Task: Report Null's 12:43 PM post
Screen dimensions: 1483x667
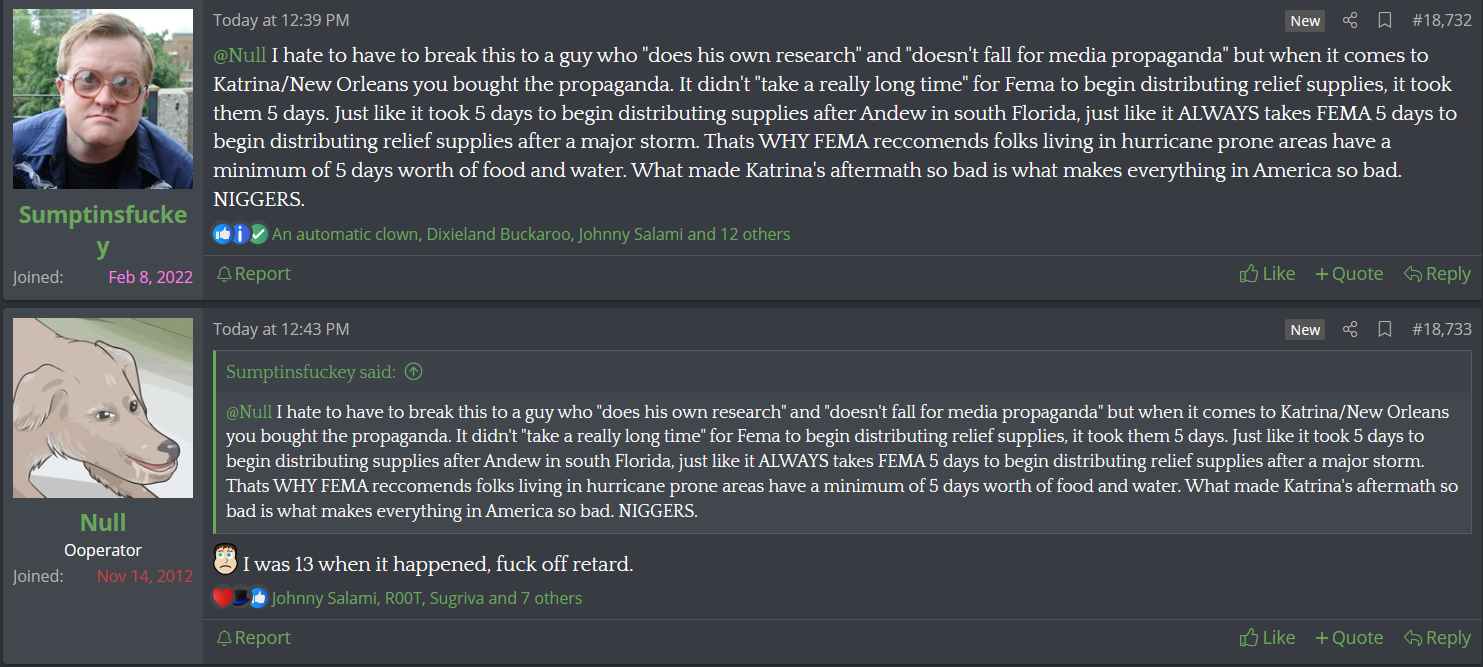Action: coord(253,638)
